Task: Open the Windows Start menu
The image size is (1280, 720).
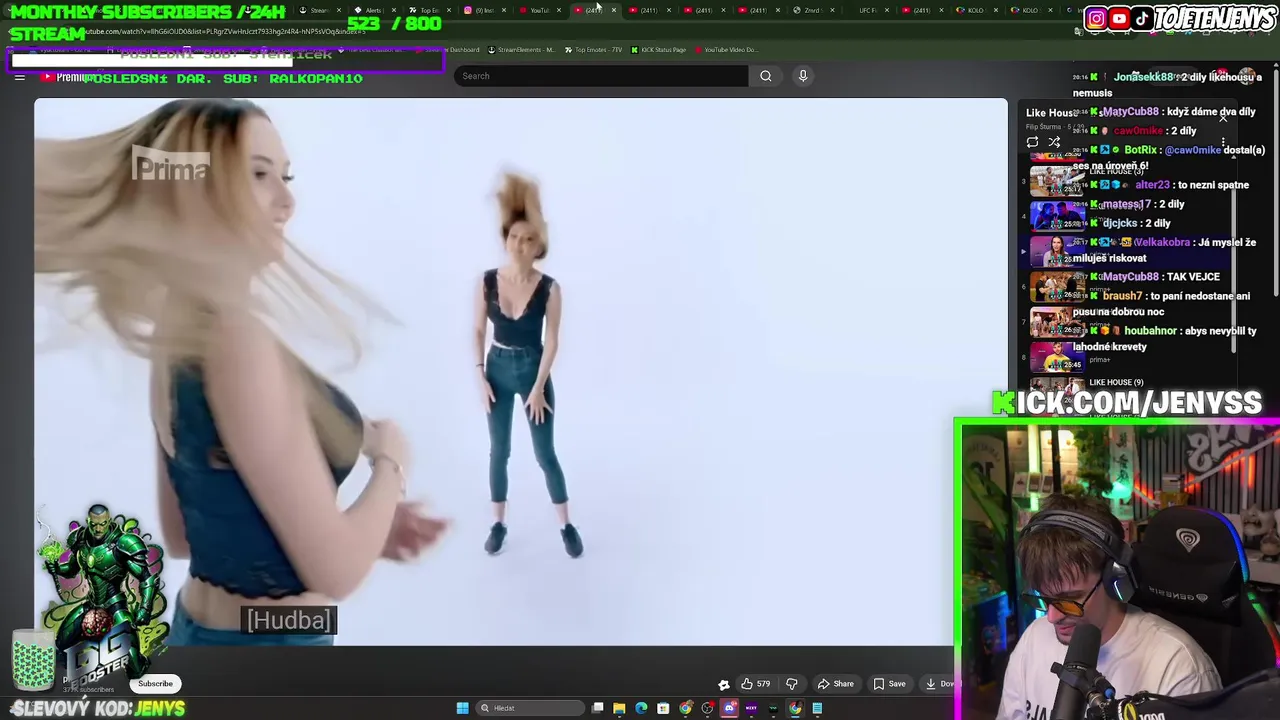Action: click(462, 708)
